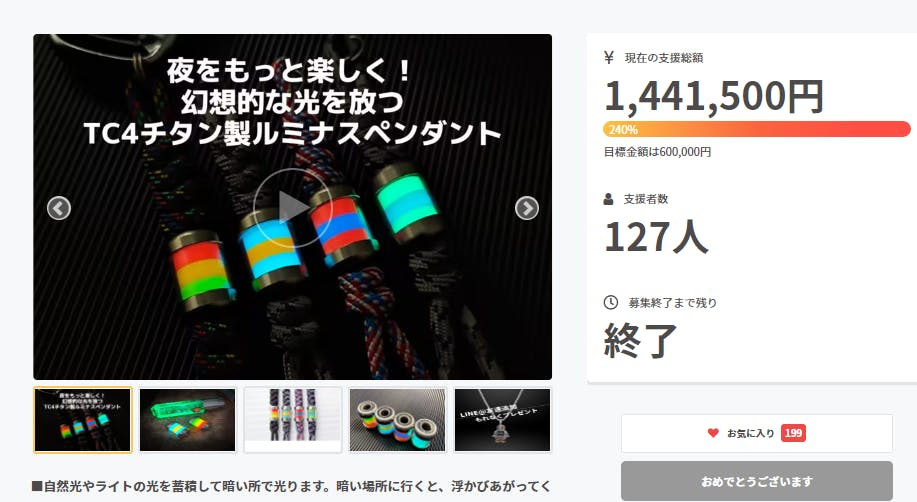
Task: Select the thumbnail showing three paracord lanyards
Action: tap(292, 420)
